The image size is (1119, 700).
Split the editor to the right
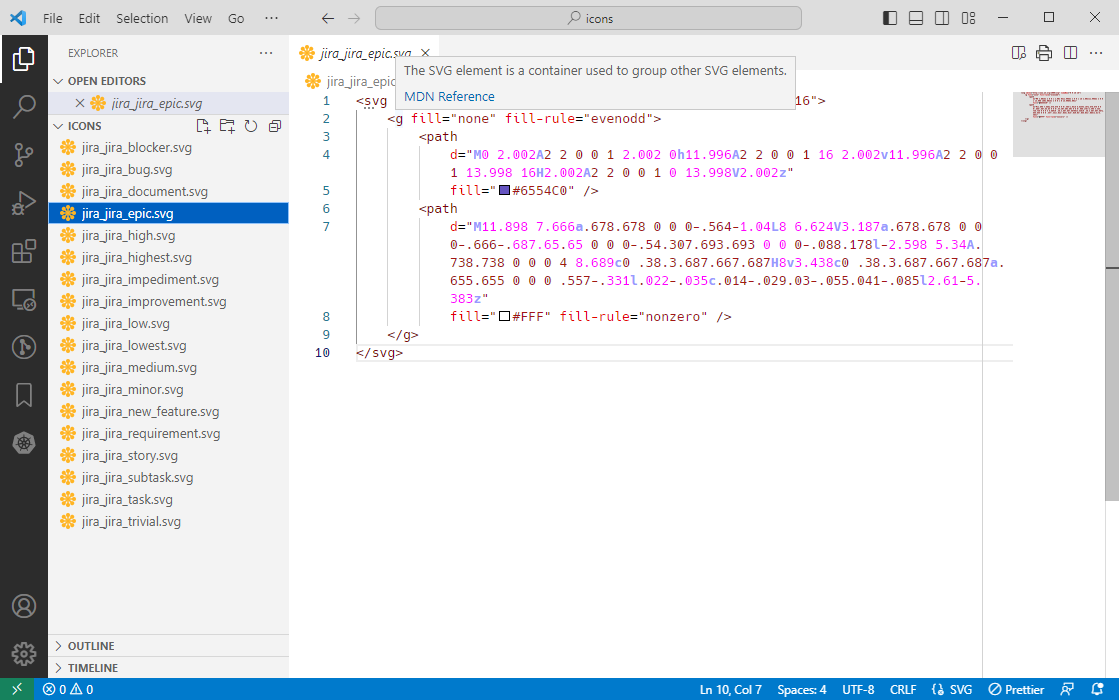pos(1070,53)
